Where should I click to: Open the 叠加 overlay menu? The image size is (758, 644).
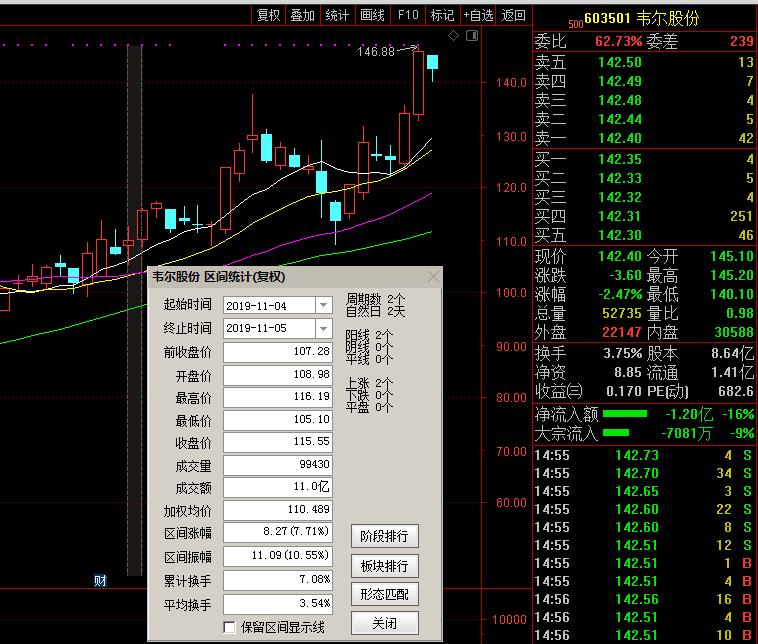coord(303,15)
